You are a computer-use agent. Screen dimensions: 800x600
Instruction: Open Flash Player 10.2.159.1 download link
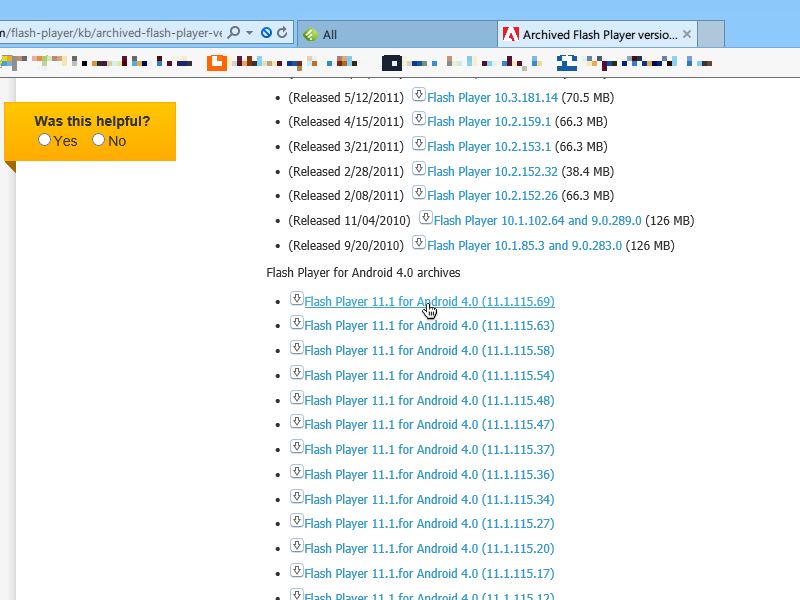(489, 122)
